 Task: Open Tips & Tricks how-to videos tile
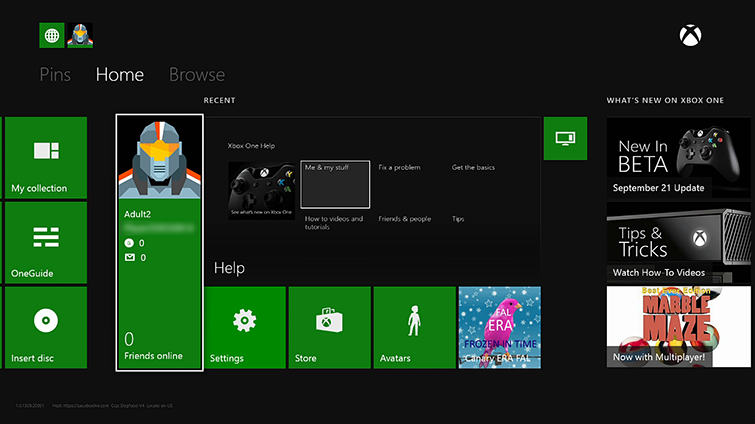(678, 242)
